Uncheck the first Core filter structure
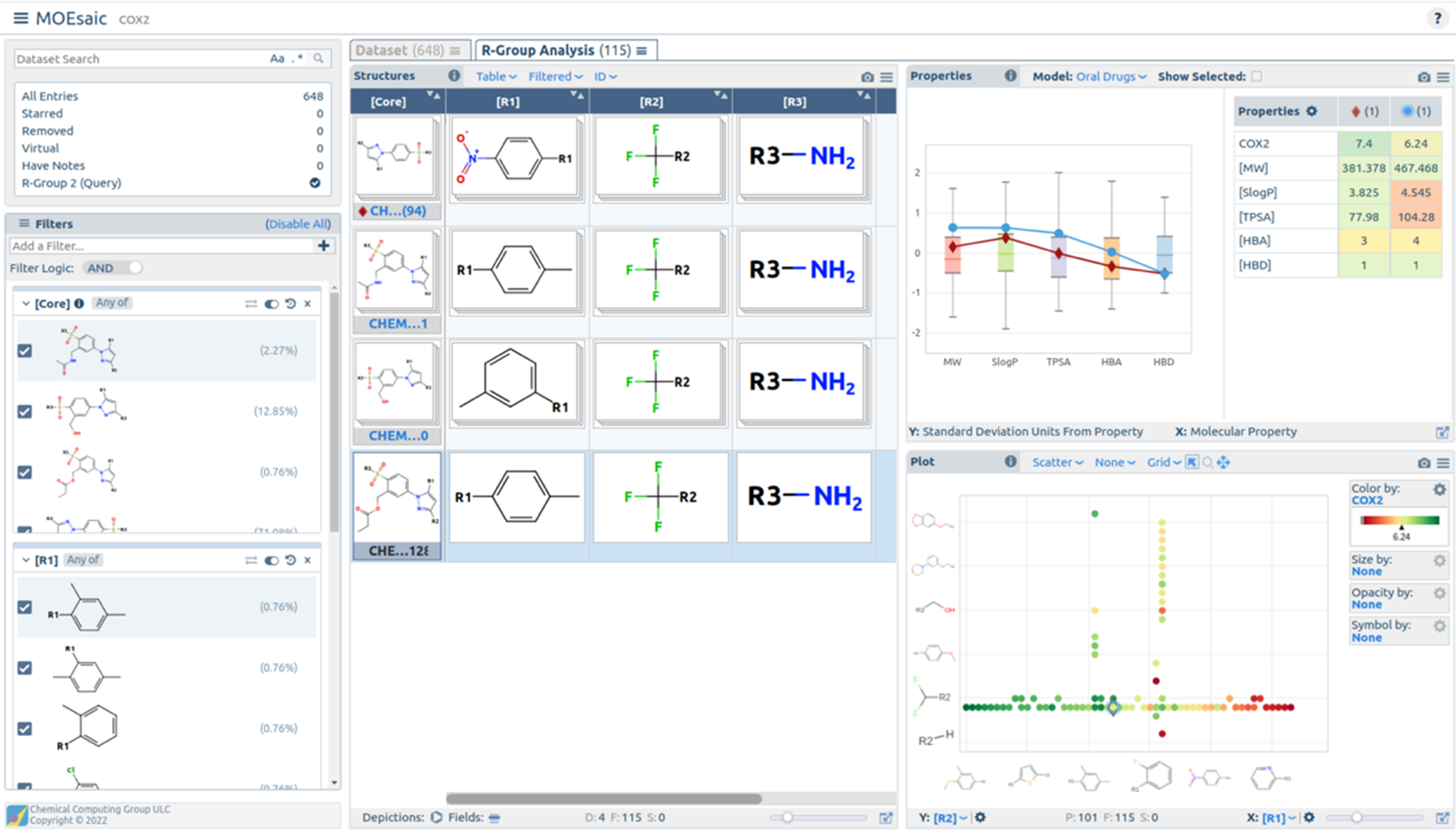 [25, 351]
